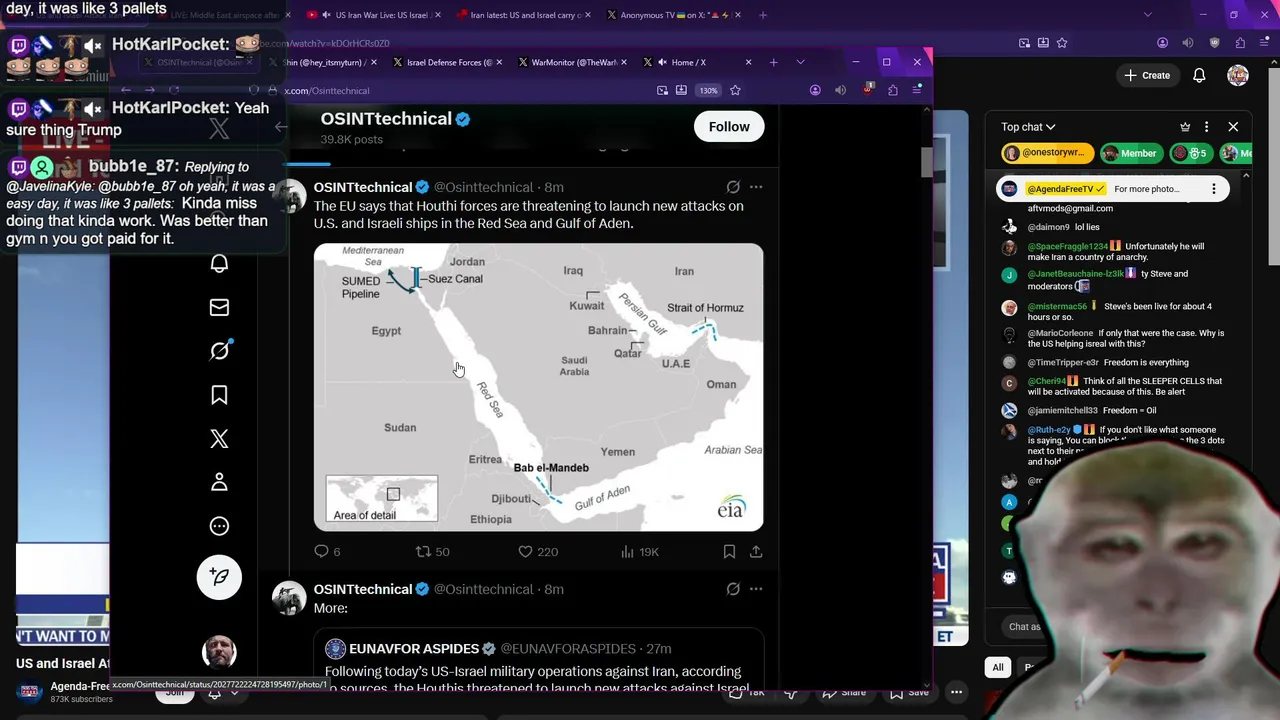The width and height of the screenshot is (1280, 720).
Task: Open More circle menu in X sidebar
Action: tap(219, 526)
